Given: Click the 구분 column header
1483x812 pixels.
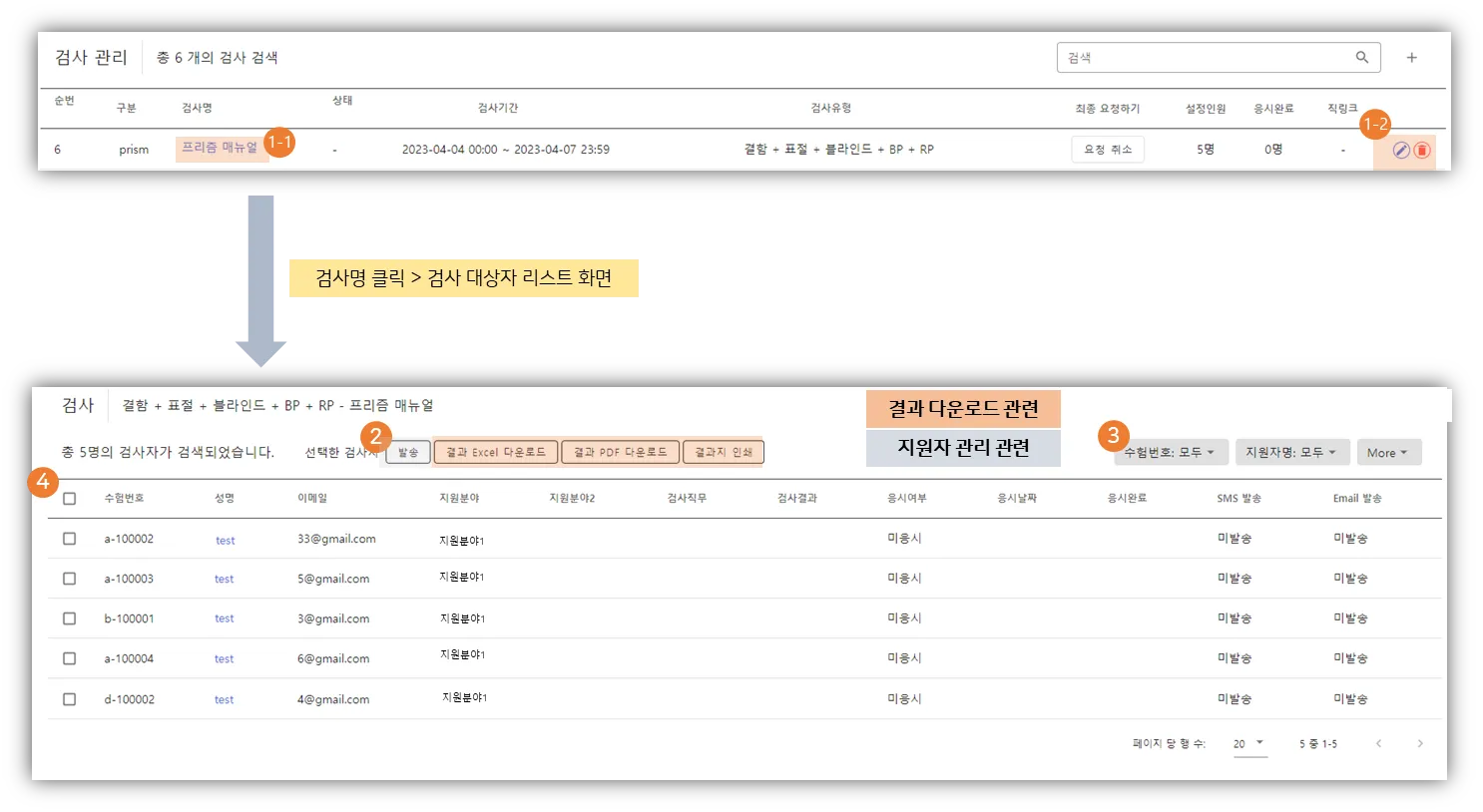Looking at the screenshot, I should click(126, 108).
